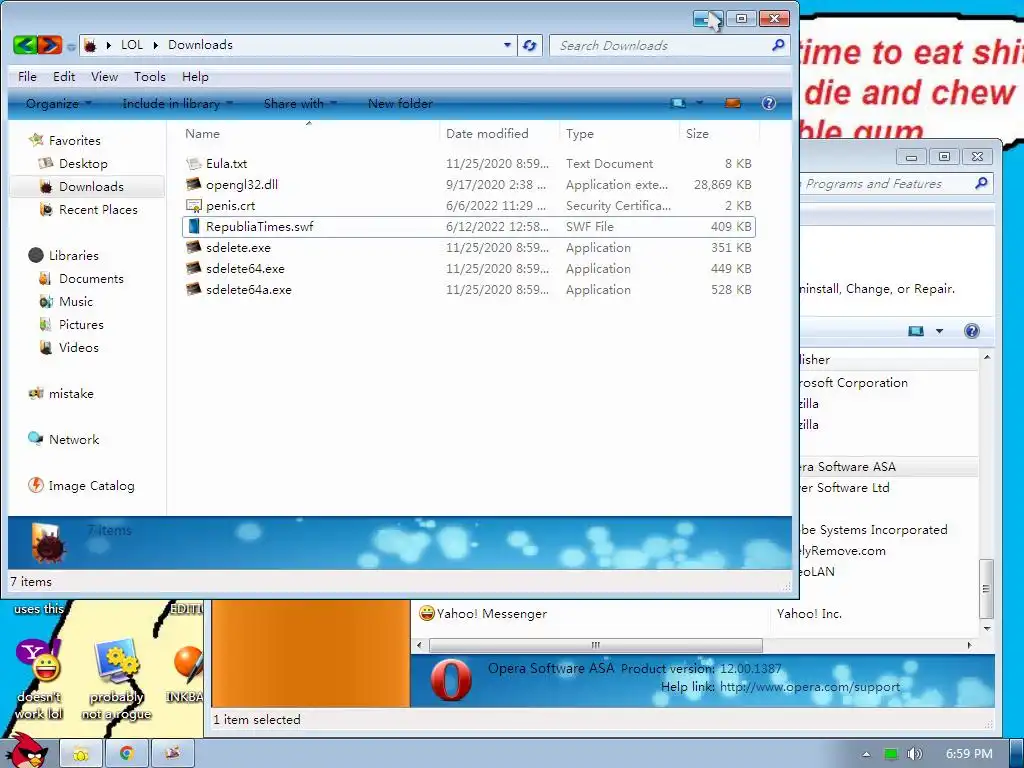Click the 6:59 PM clock
This screenshot has width=1024, height=768.
pyautogui.click(x=969, y=754)
